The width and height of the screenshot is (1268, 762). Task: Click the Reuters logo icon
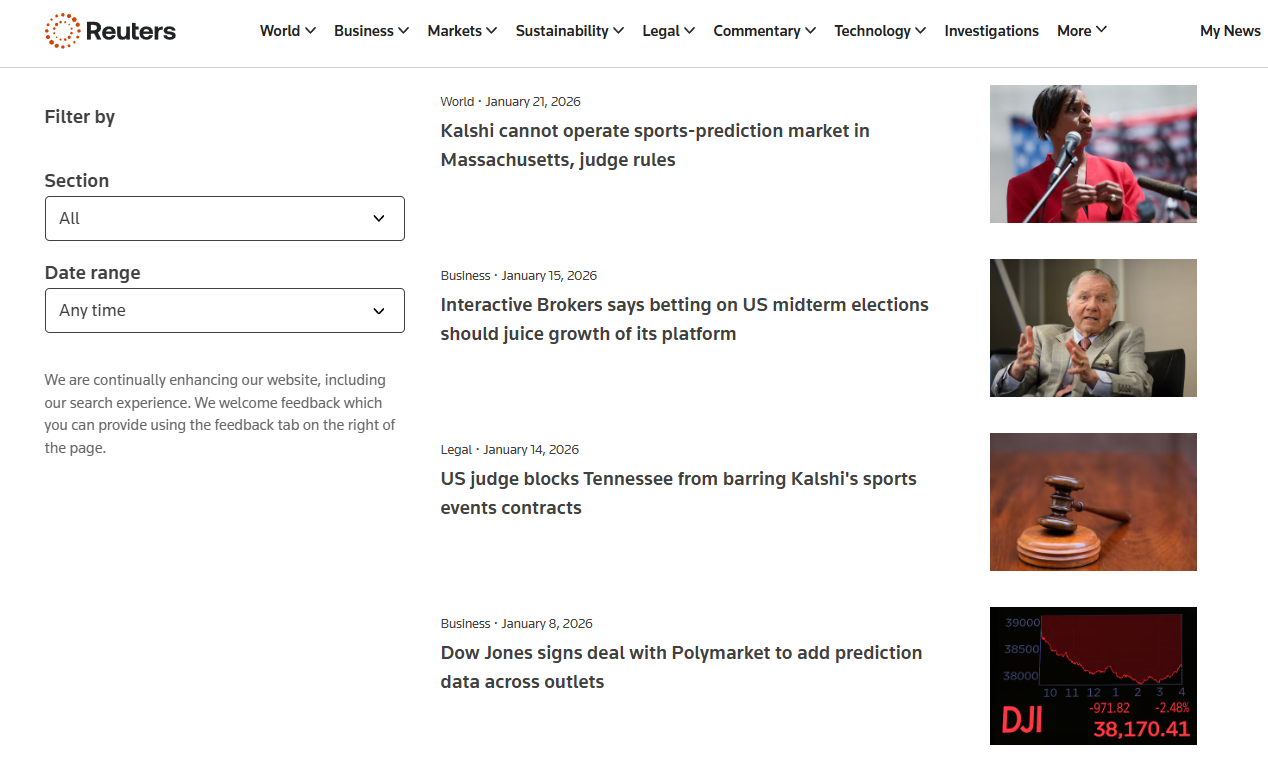coord(62,31)
